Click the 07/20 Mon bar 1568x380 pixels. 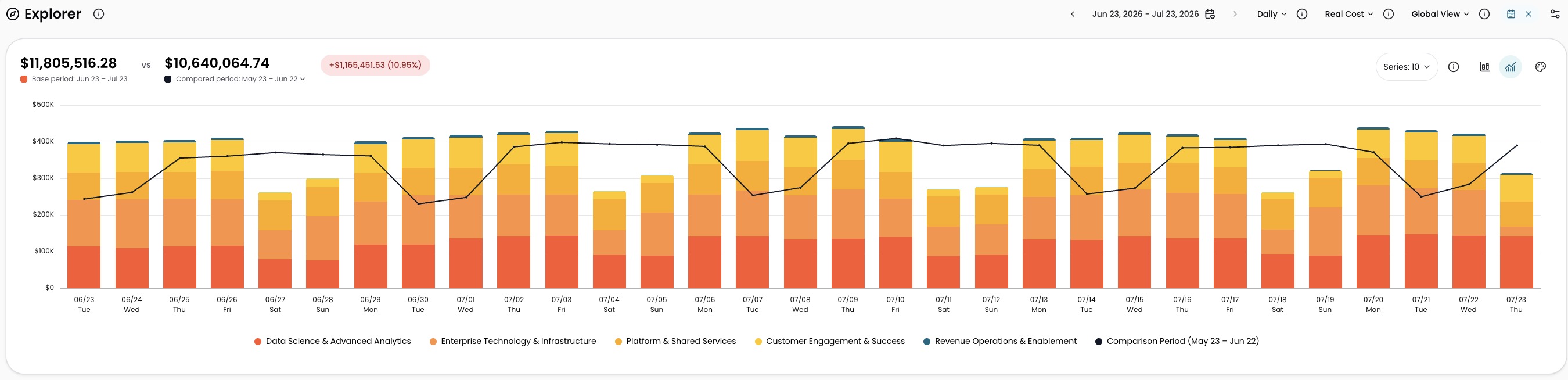(x=1373, y=207)
